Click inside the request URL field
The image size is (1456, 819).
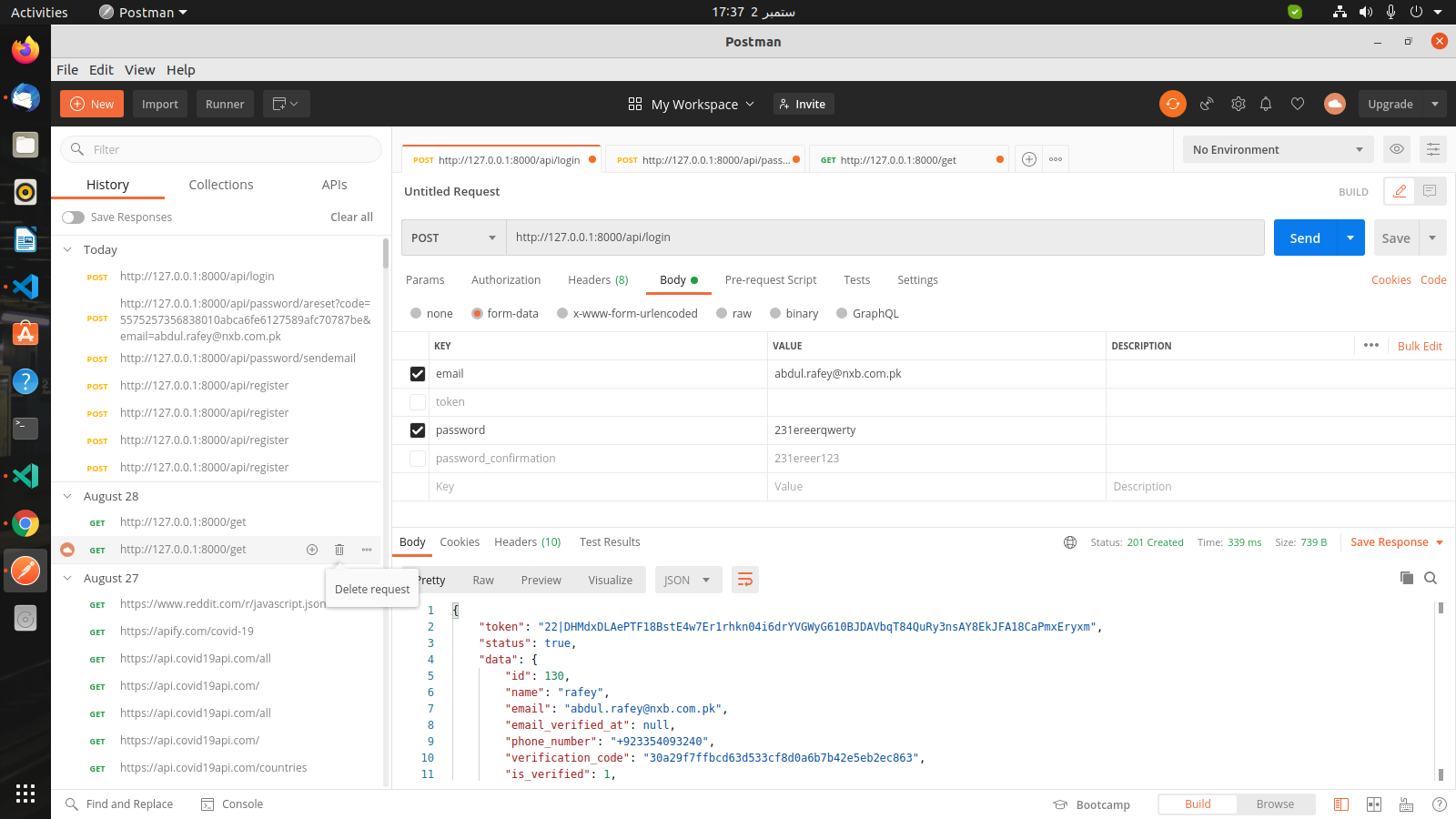point(819,238)
